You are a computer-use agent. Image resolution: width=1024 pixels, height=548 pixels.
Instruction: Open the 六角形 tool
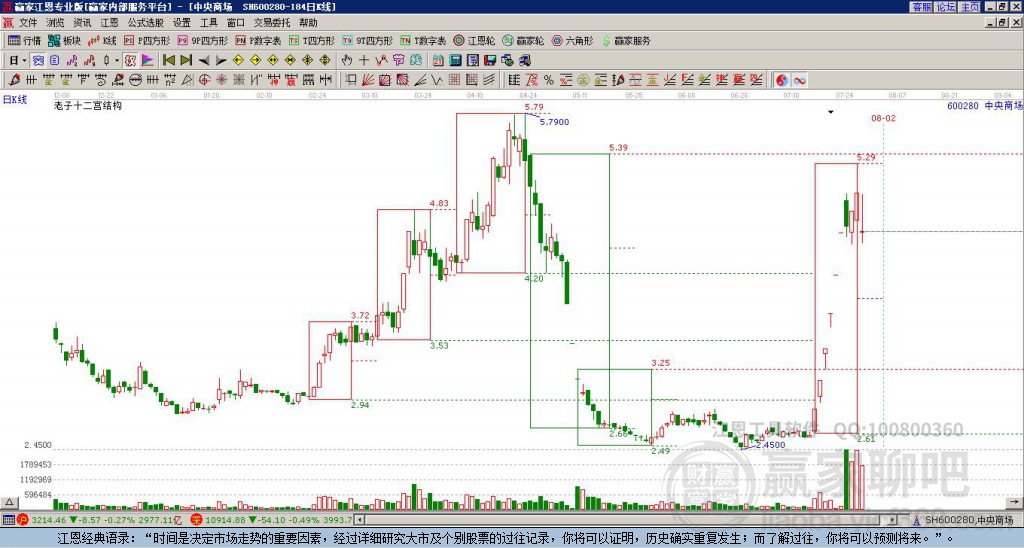click(572, 40)
